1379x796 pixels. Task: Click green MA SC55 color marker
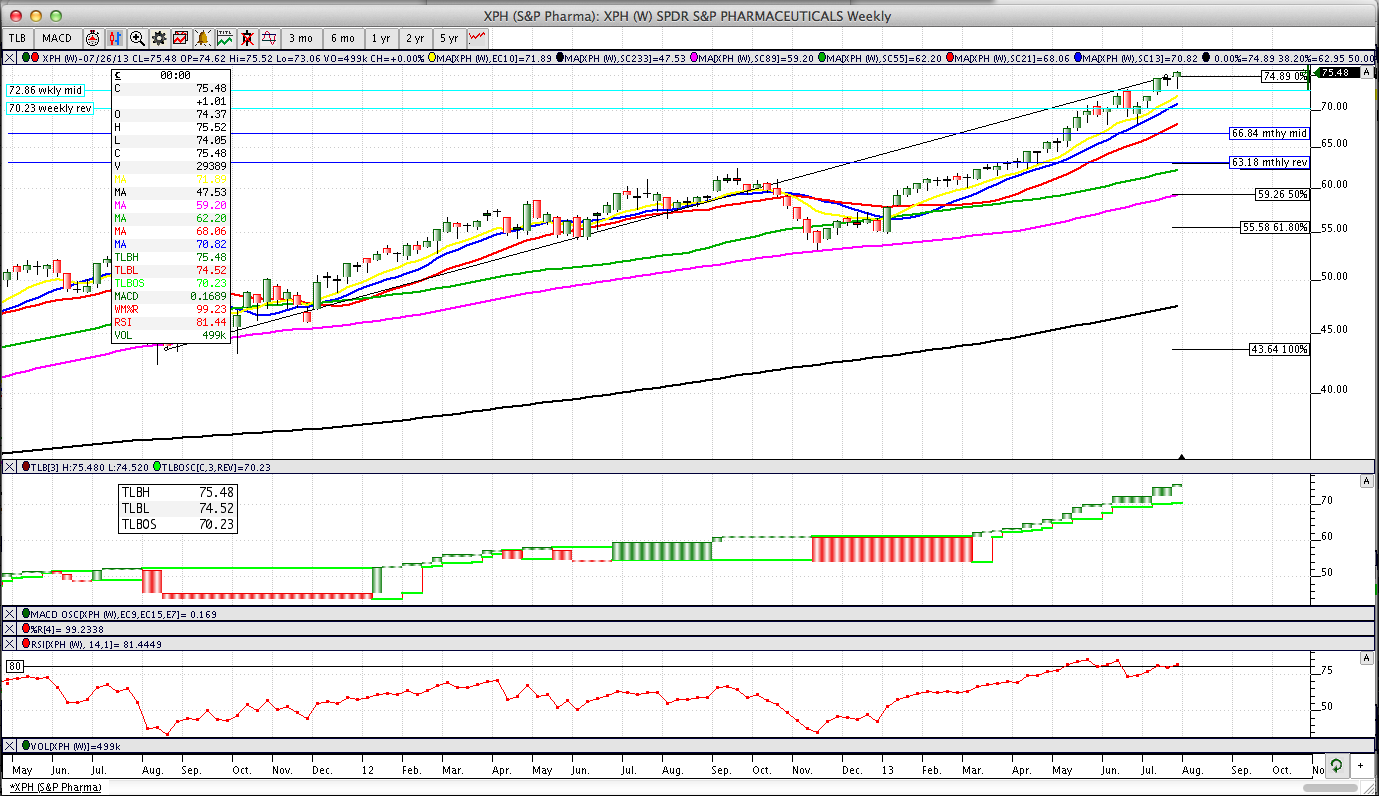[822, 57]
